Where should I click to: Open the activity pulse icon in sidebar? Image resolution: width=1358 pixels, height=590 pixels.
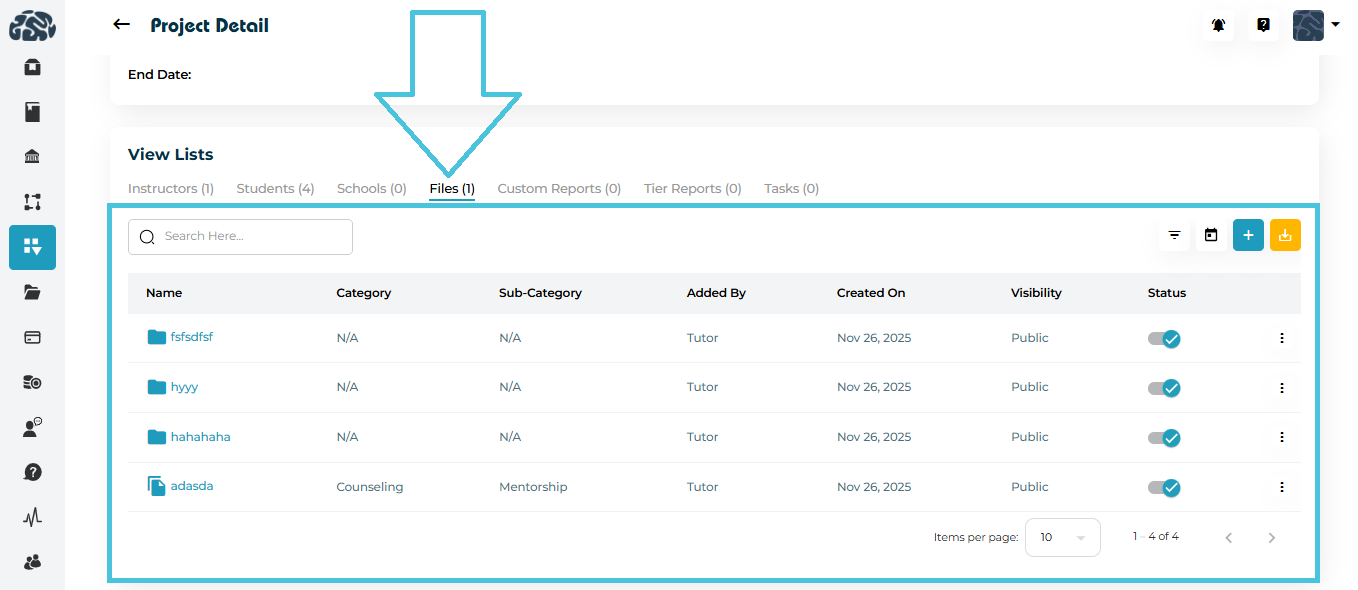click(32, 517)
